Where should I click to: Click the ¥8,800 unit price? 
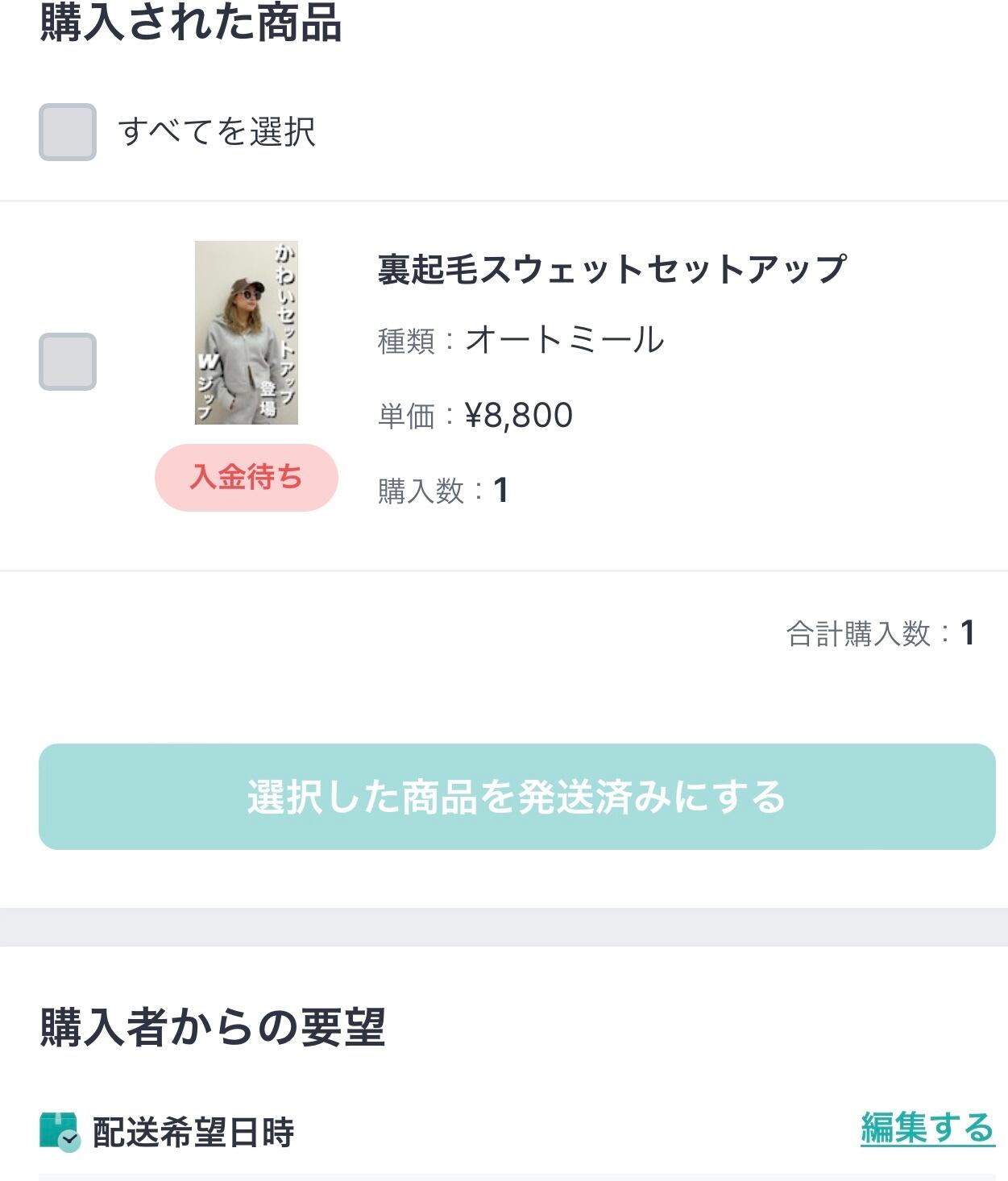click(519, 416)
